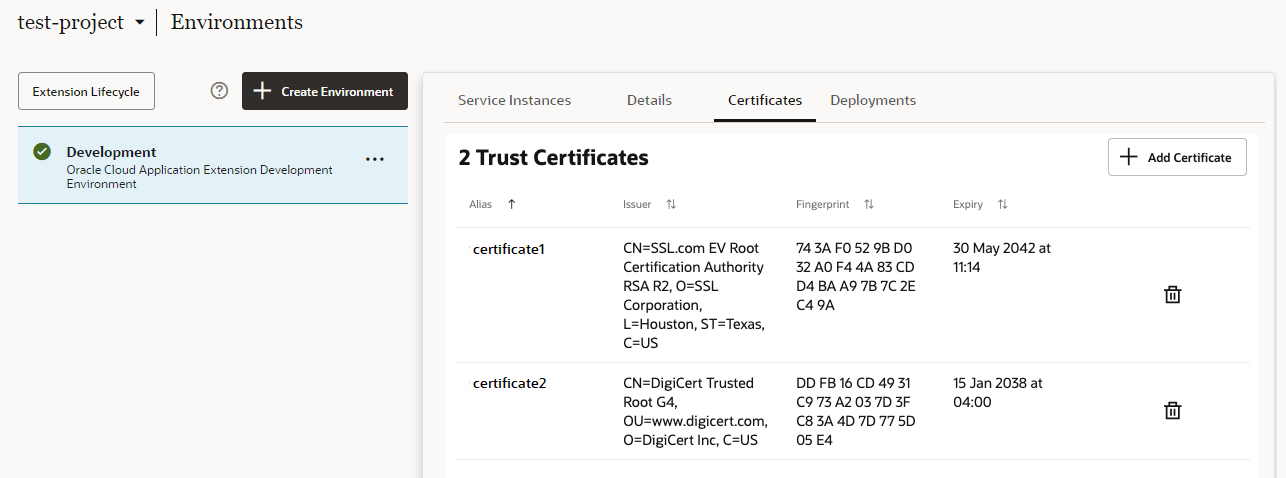
Task: Select the Certificates tab
Action: (765, 100)
